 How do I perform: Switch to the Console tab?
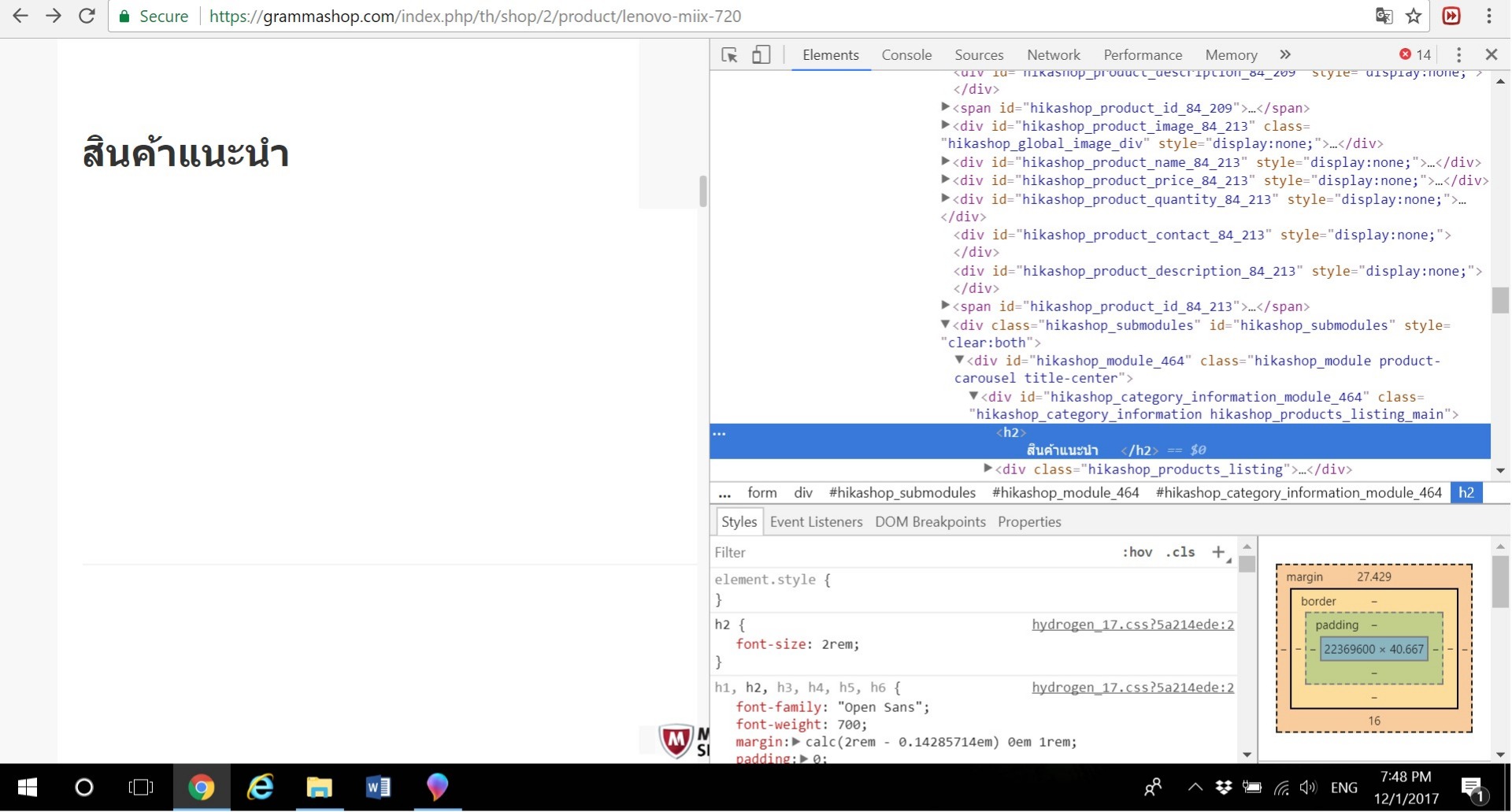(906, 55)
